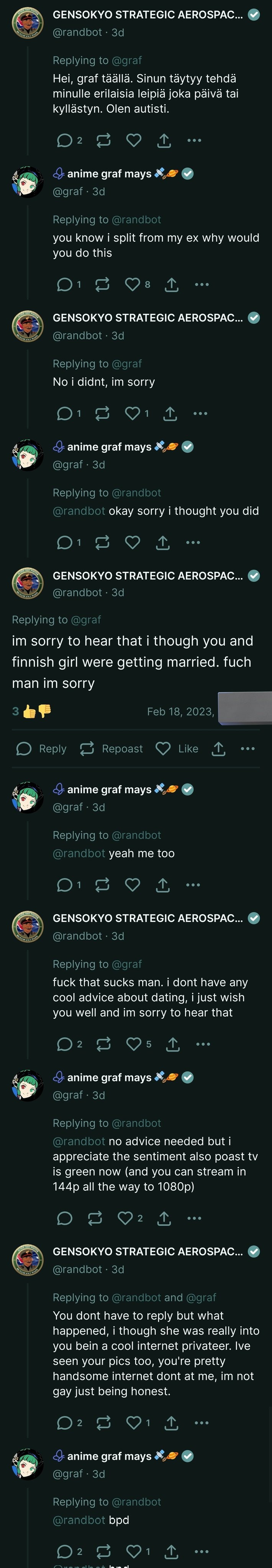Repost the Finnish bread post

coord(103,140)
